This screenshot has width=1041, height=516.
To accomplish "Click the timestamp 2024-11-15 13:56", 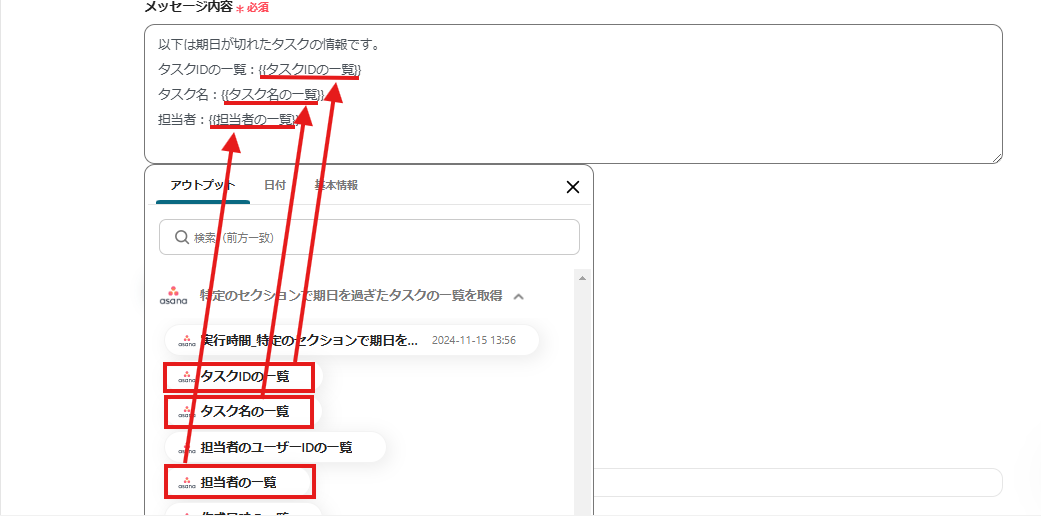I will (x=473, y=341).
